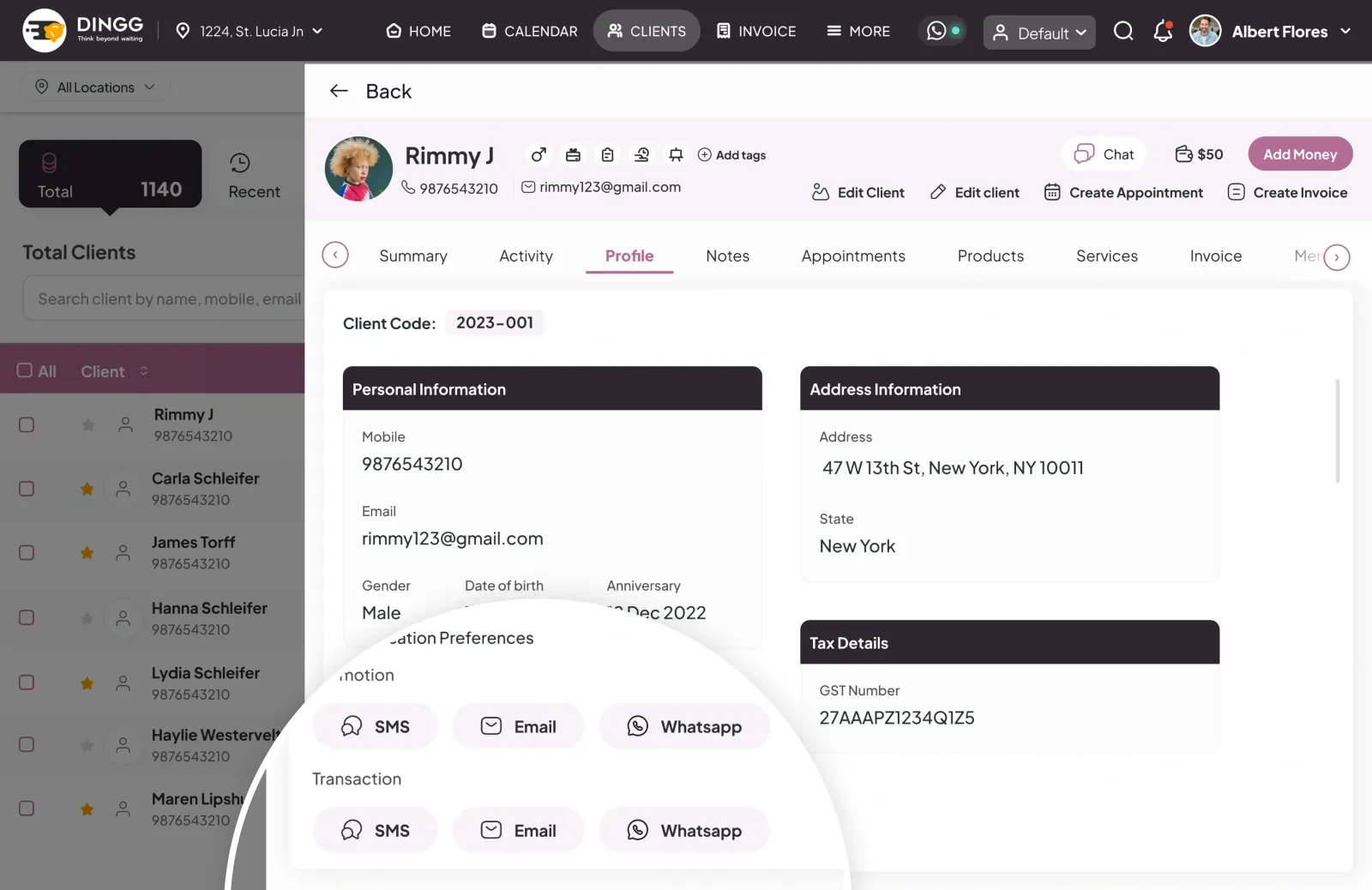Click the DINGG logo
1372x890 pixels.
click(84, 30)
